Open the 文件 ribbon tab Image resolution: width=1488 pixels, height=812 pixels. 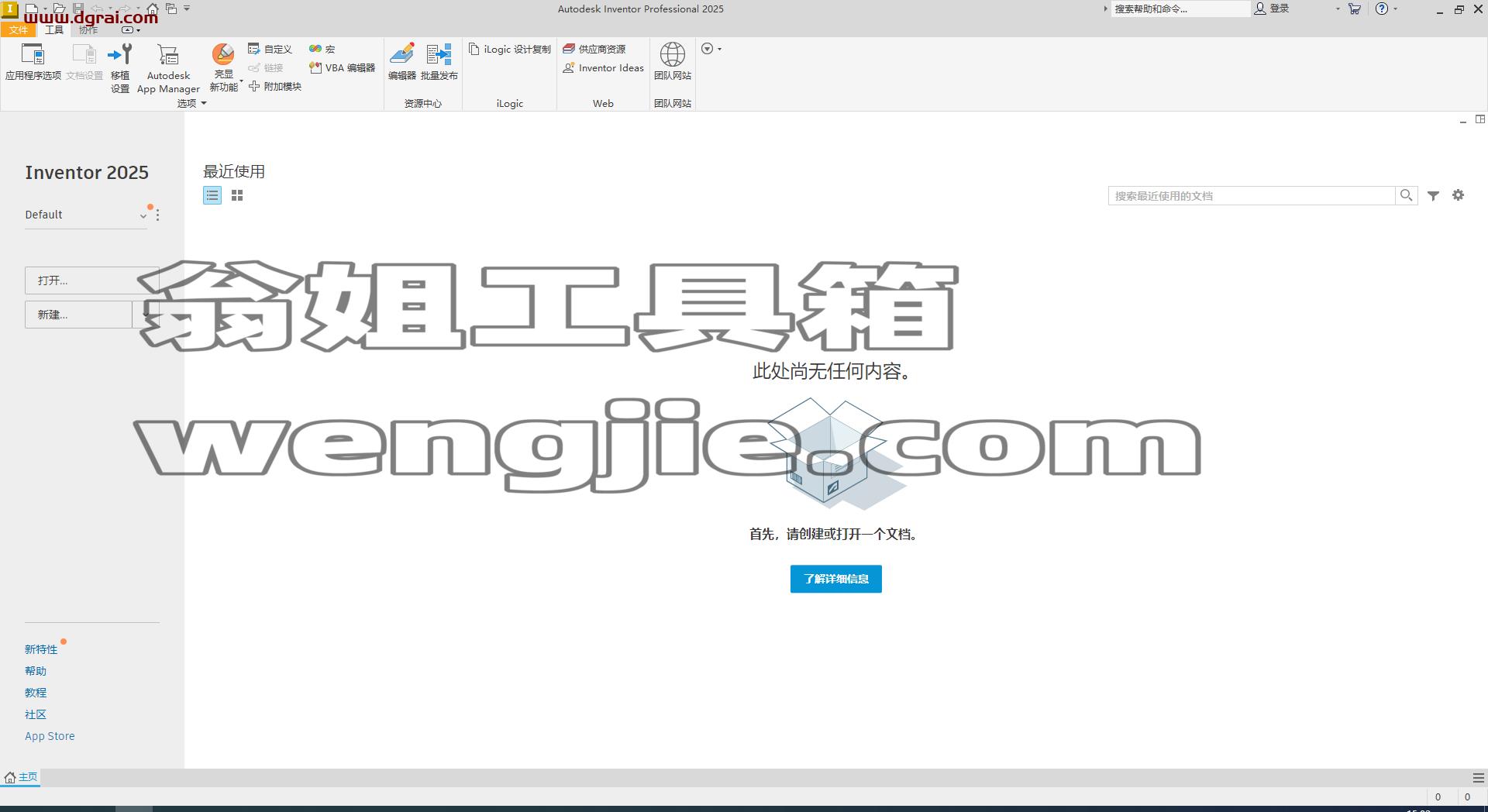pos(19,29)
